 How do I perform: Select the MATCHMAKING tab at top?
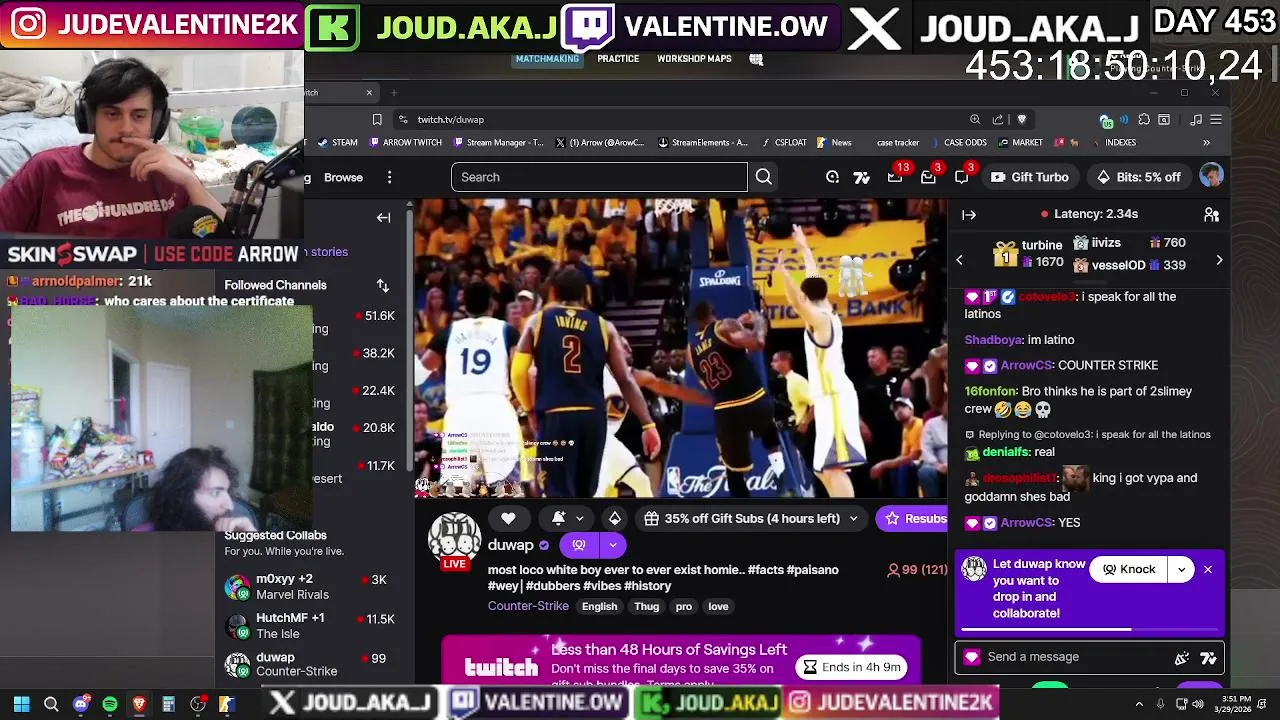[x=547, y=59]
